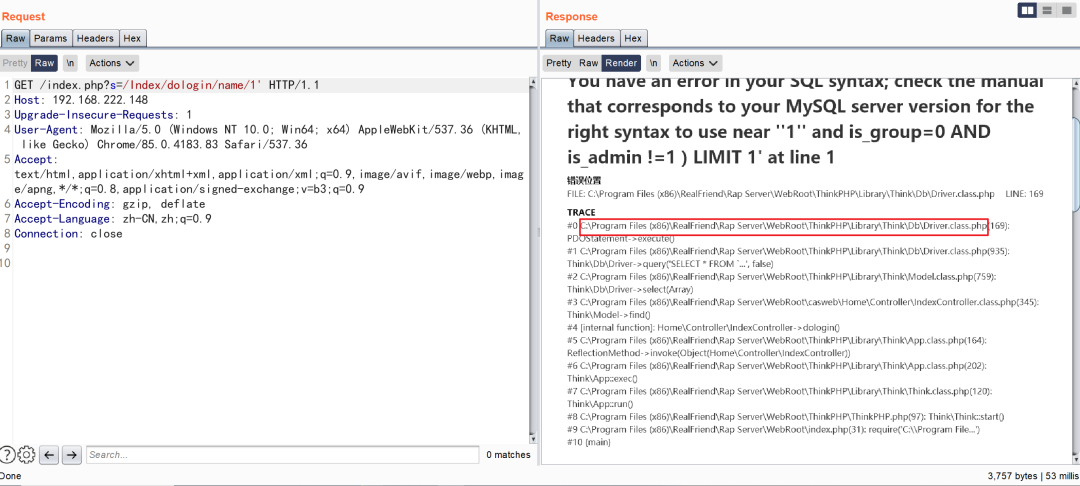Click trace #6 App.class.php(202) line
Viewport: 1080px width, 486px height.
coord(777,366)
